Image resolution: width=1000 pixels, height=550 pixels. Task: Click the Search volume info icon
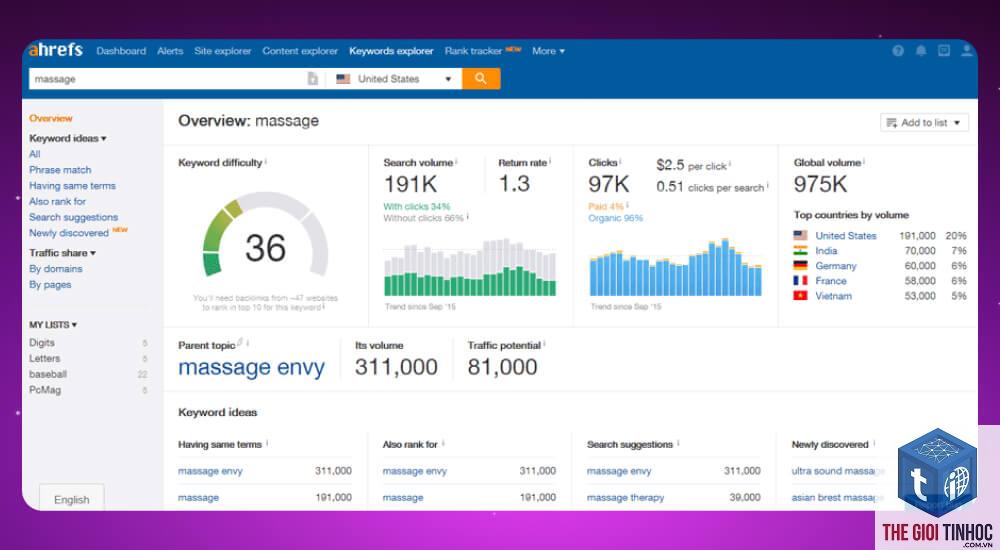pyautogui.click(x=457, y=162)
